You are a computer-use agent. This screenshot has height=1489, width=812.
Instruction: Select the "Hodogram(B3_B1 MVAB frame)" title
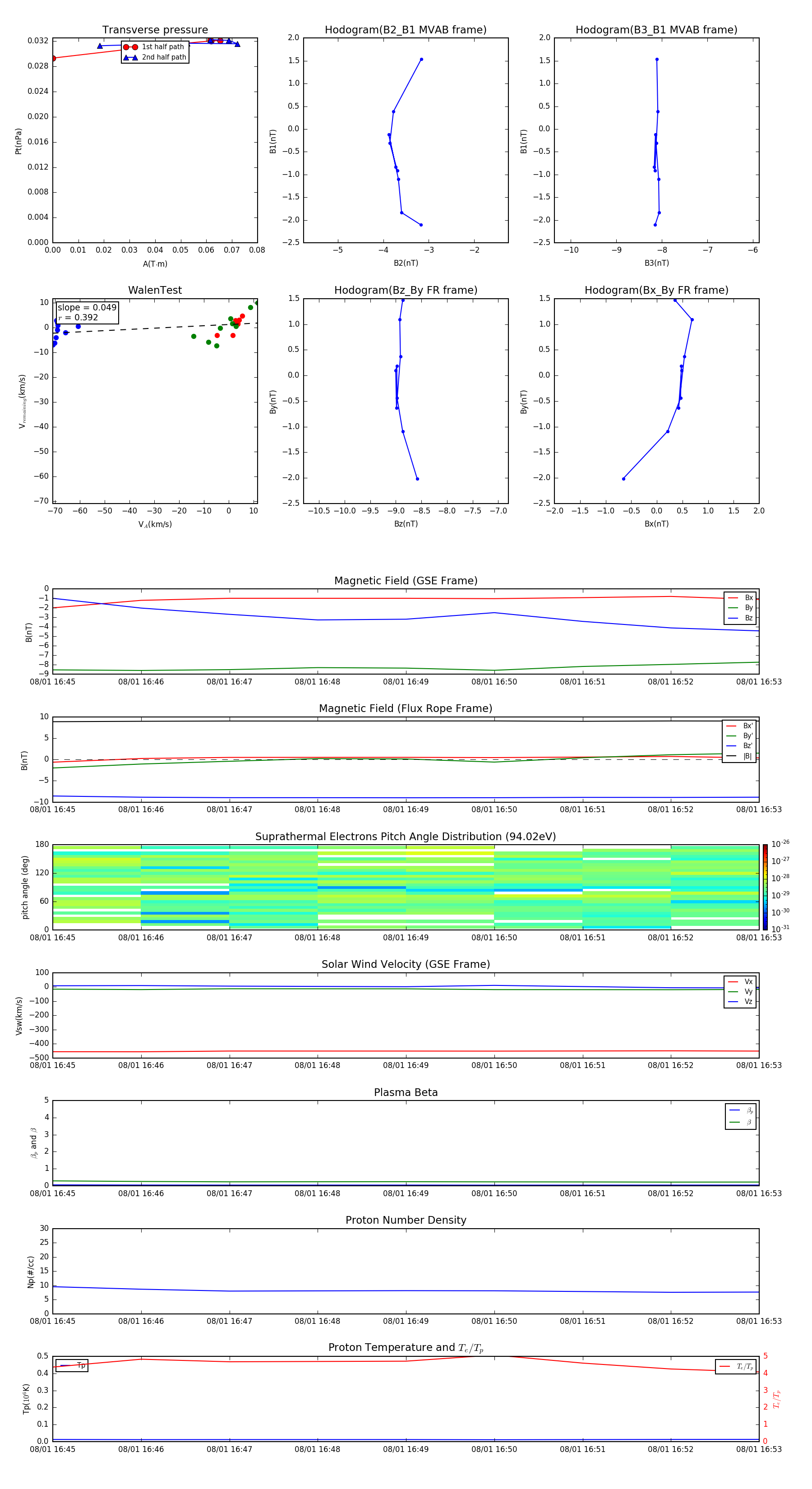(656, 30)
